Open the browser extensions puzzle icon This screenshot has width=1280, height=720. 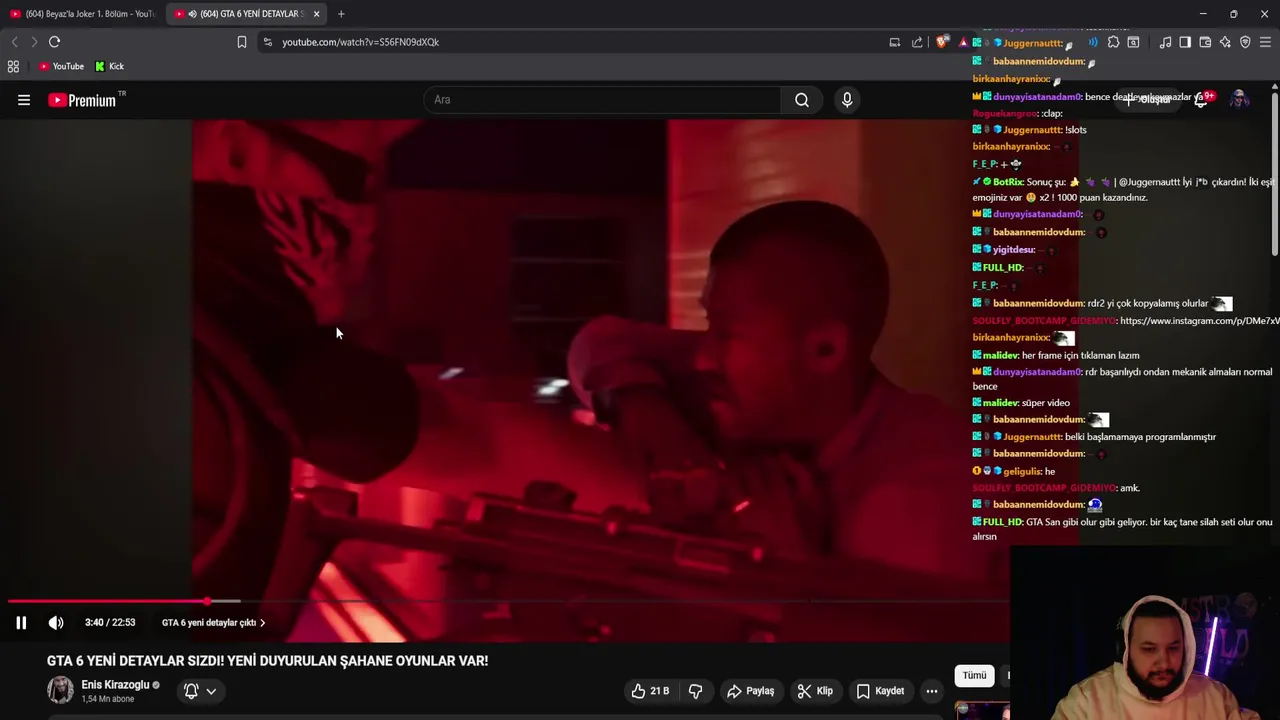pyautogui.click(x=1113, y=42)
